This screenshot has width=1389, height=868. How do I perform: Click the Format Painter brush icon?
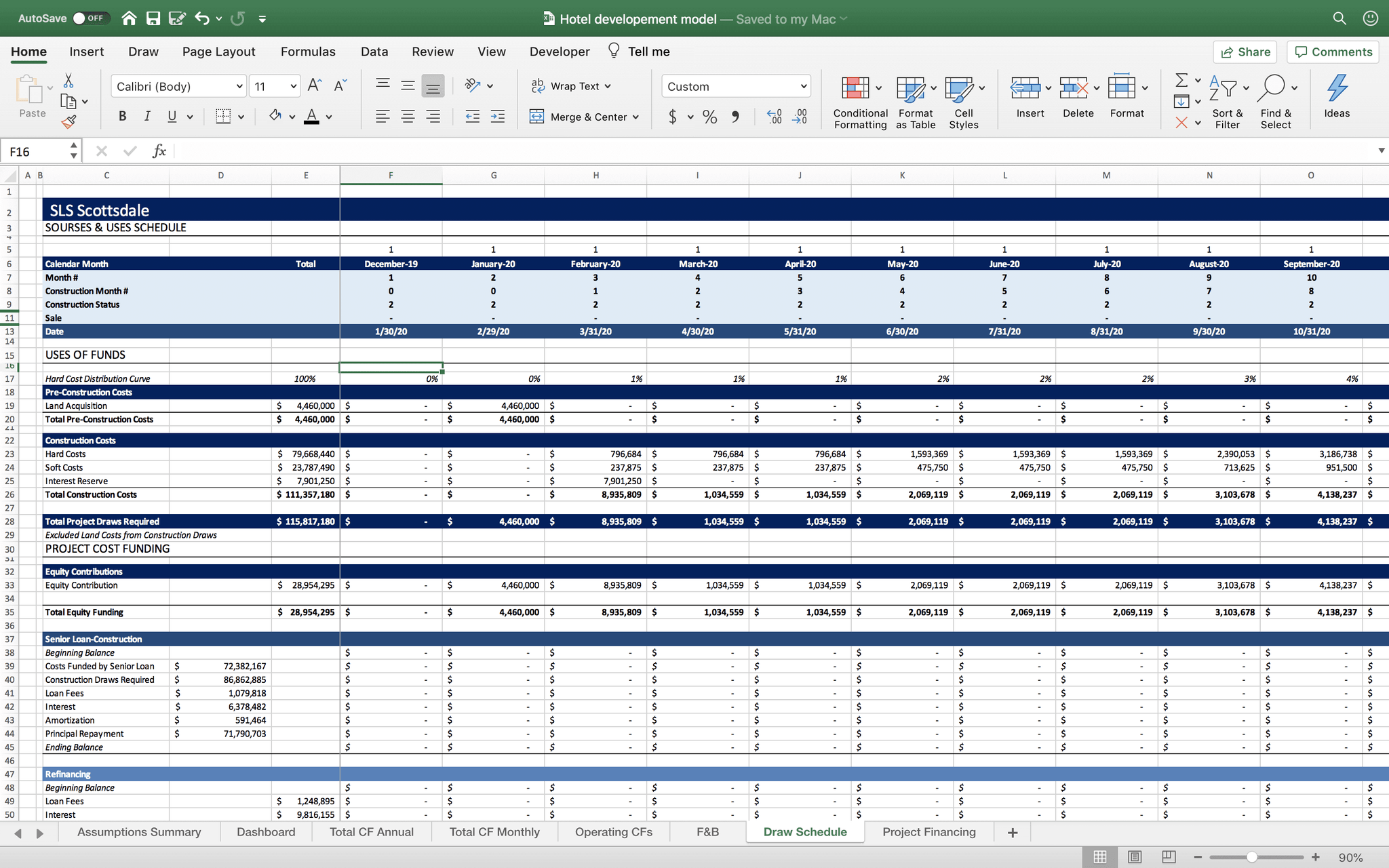click(69, 121)
